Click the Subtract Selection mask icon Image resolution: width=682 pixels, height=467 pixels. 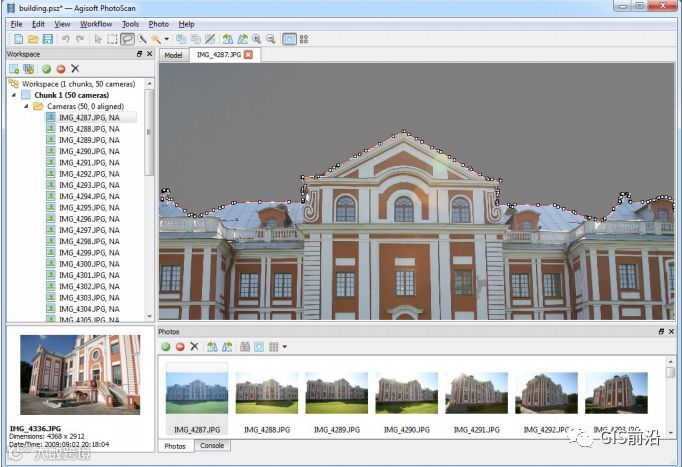click(x=196, y=39)
